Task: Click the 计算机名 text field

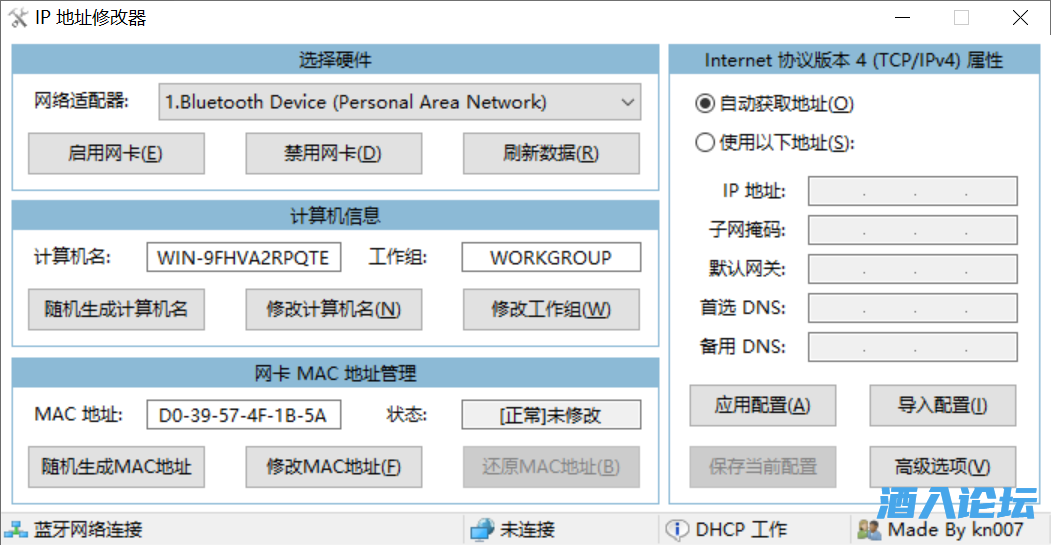Action: pos(243,258)
